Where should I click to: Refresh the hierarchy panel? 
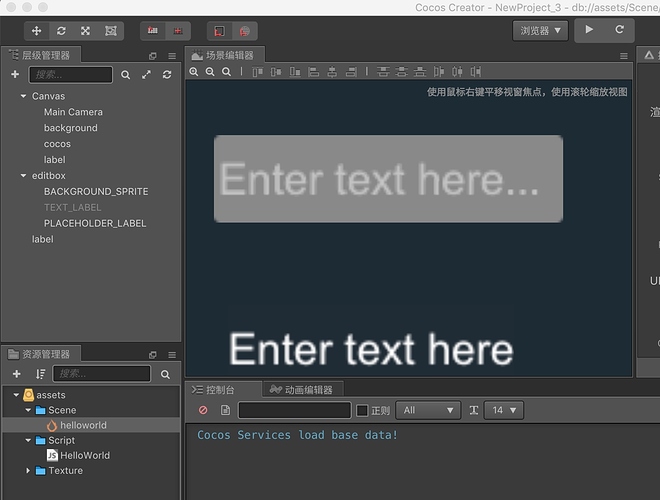[167, 74]
